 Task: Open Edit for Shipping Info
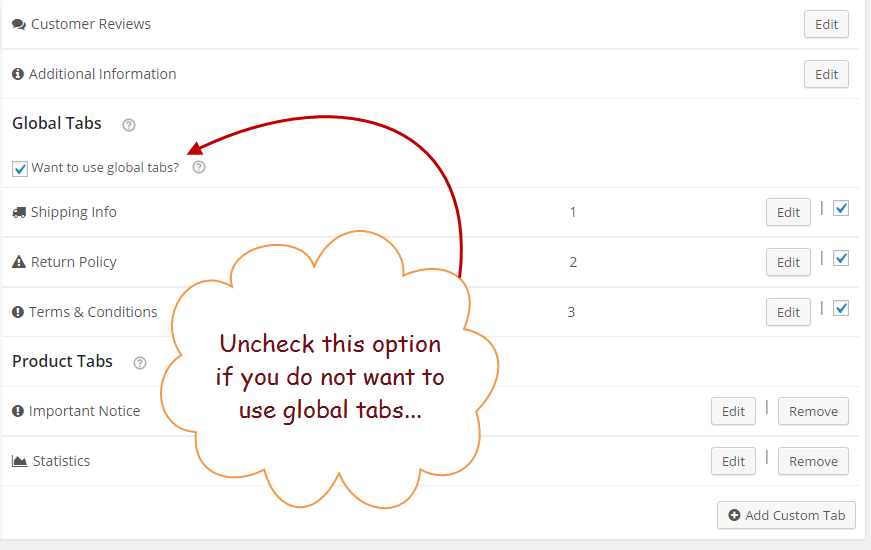788,212
